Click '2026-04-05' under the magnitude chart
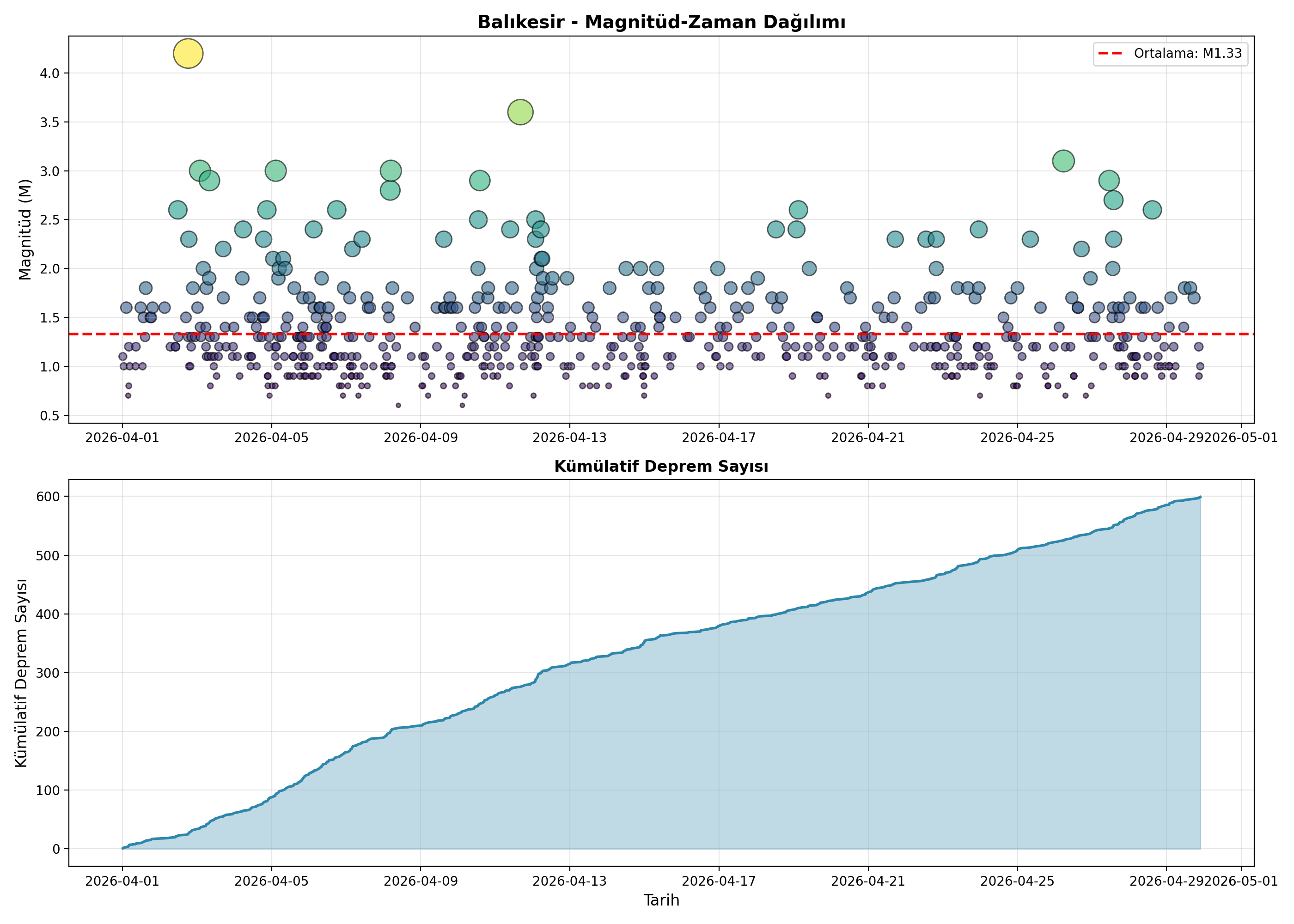 (x=271, y=438)
